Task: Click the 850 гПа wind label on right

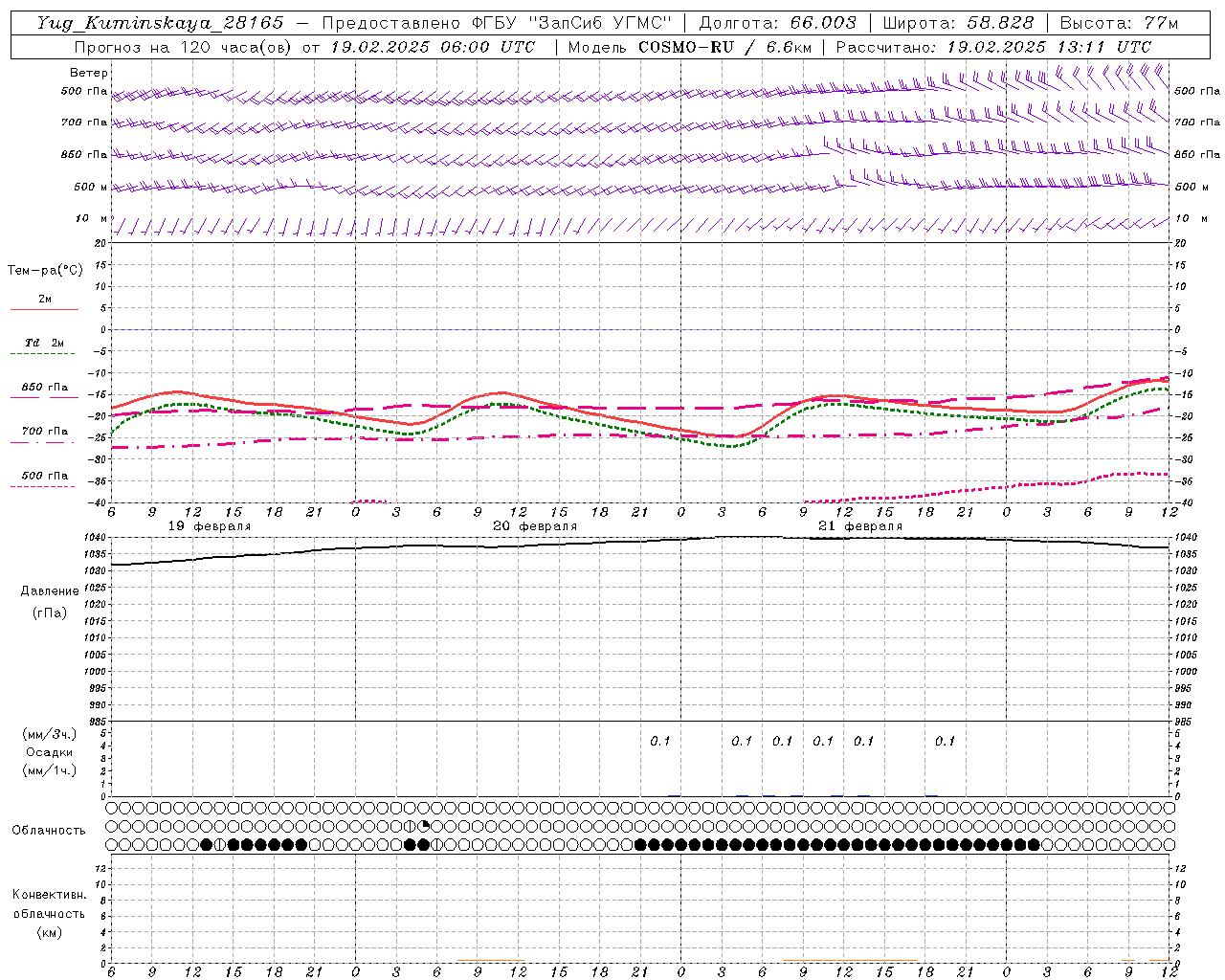Action: coord(1197,154)
